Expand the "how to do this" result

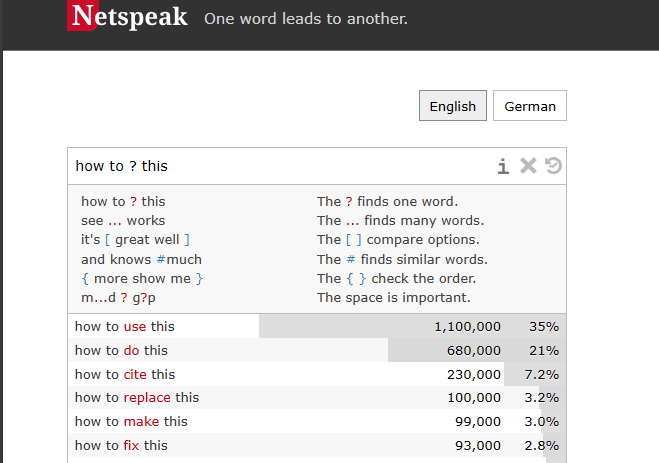pyautogui.click(x=121, y=351)
